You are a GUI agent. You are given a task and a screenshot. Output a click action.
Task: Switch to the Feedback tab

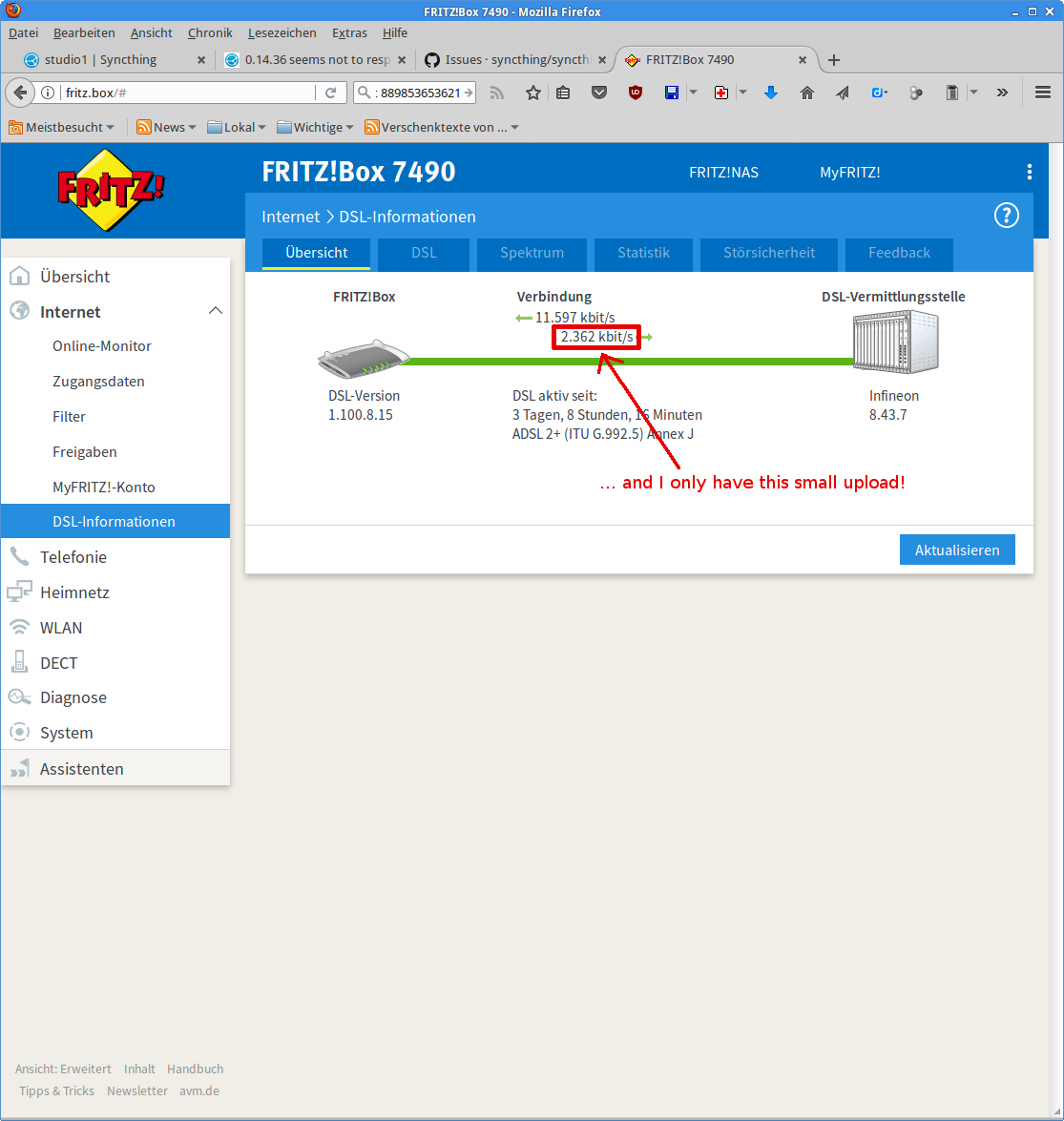click(x=899, y=253)
